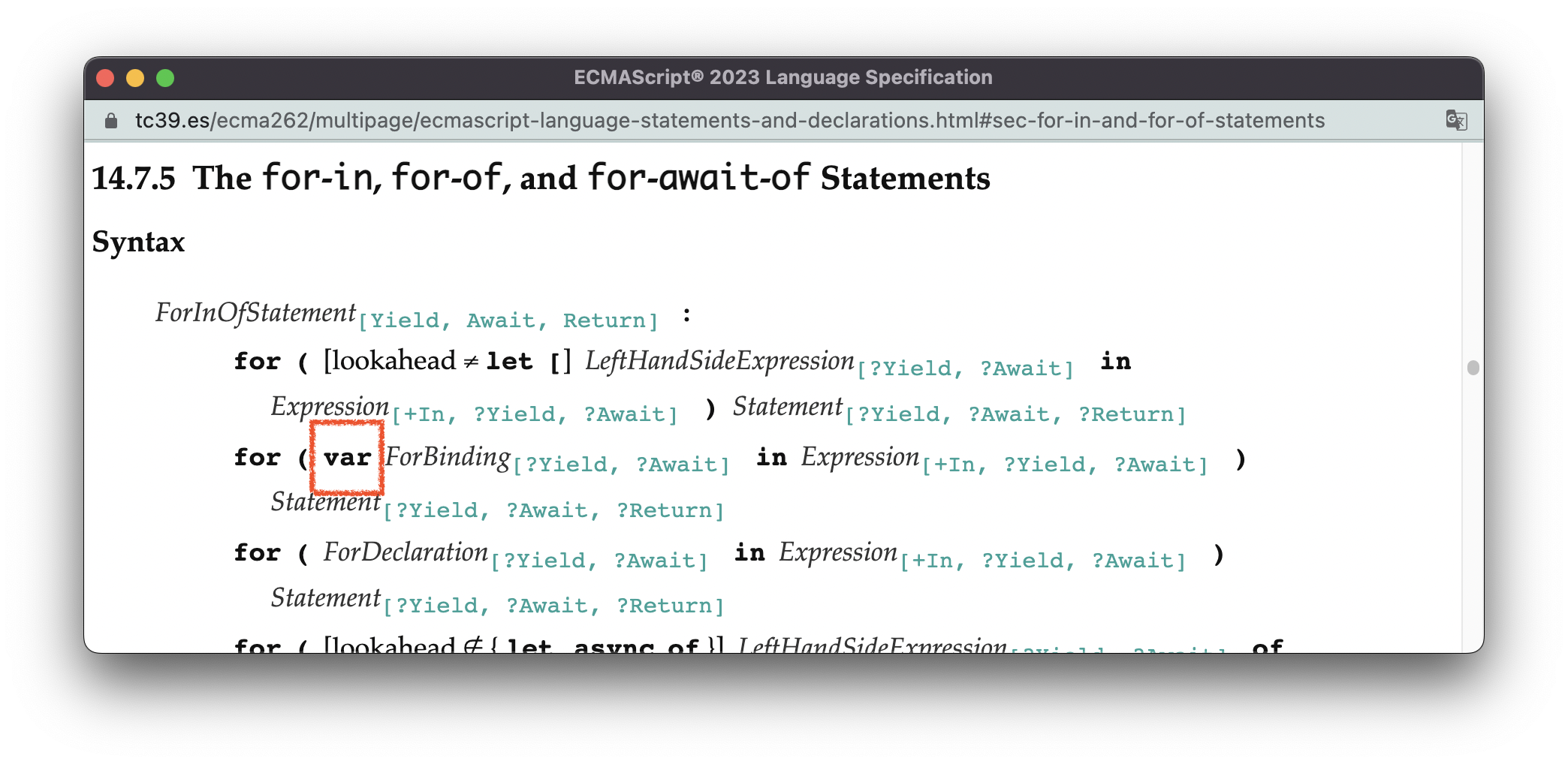Screen dimensions: 1568x764
Task: Open the Google Translate icon in address bar
Action: [1456, 120]
